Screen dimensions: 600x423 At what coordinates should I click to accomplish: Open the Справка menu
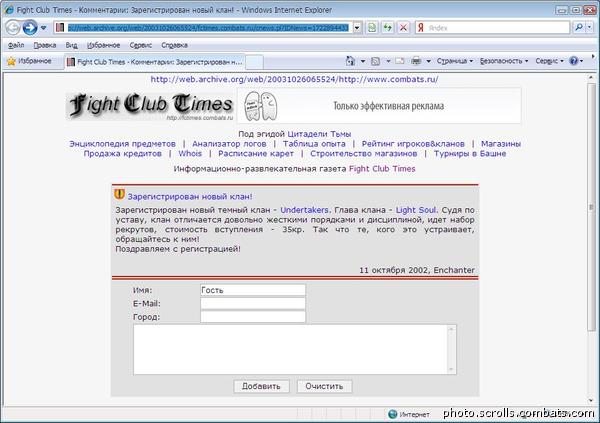(x=174, y=45)
